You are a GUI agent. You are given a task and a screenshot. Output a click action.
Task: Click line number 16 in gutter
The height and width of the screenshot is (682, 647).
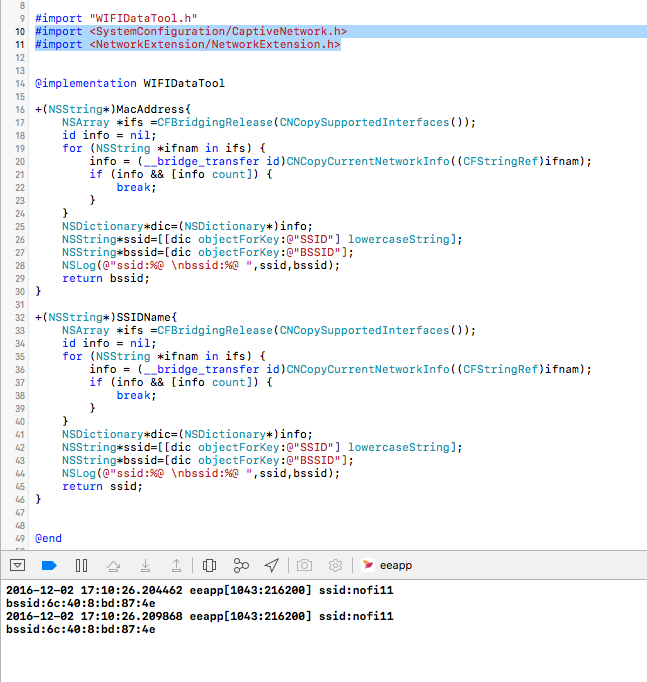pyautogui.click(x=20, y=110)
